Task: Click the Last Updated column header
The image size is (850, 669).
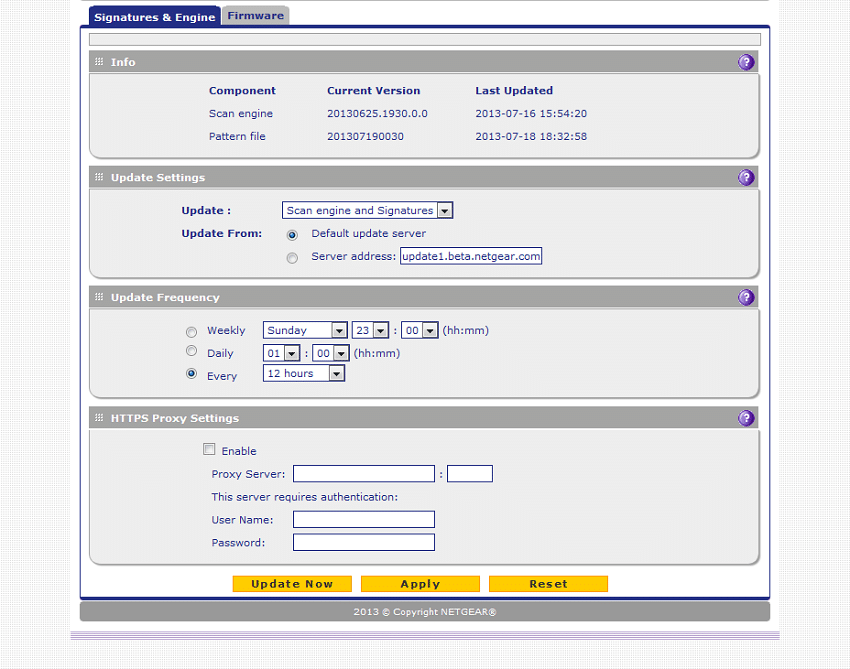Action: point(514,91)
